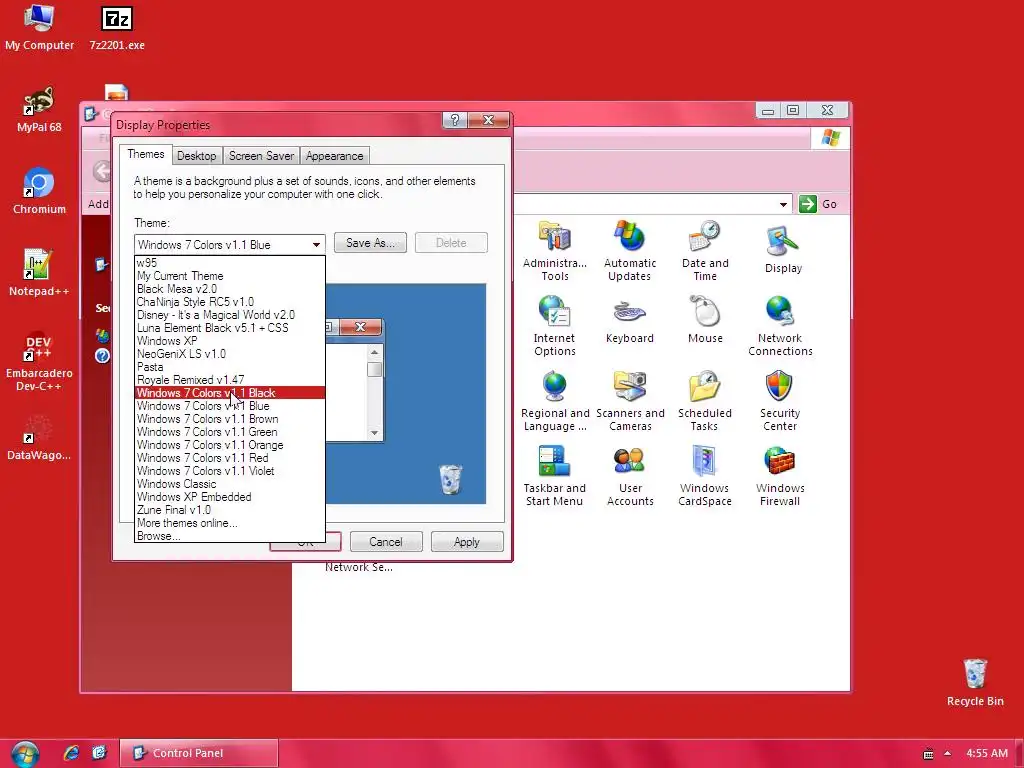
Task: Show hidden tray icons arrow
Action: point(948,753)
